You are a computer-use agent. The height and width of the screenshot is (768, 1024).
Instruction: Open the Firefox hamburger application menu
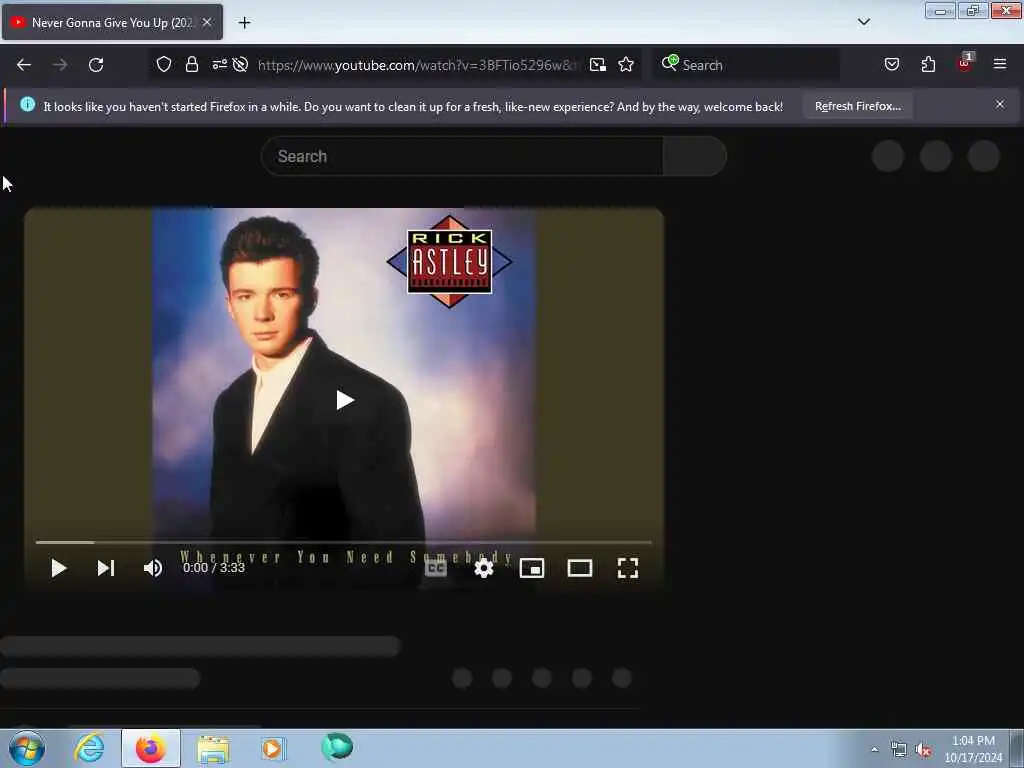point(1000,64)
